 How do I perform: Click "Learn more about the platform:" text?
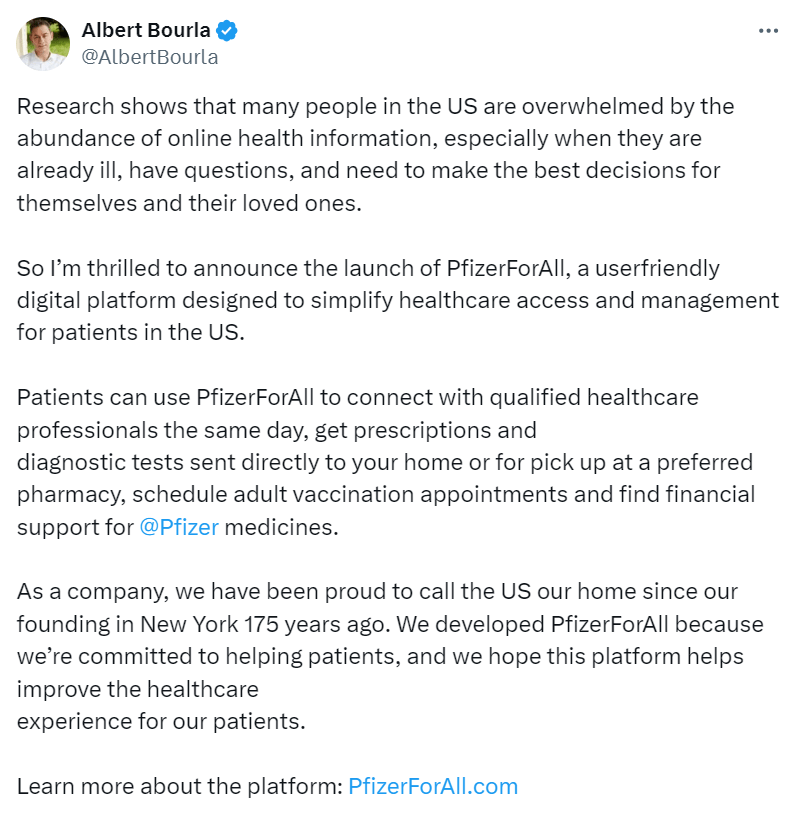pos(180,786)
